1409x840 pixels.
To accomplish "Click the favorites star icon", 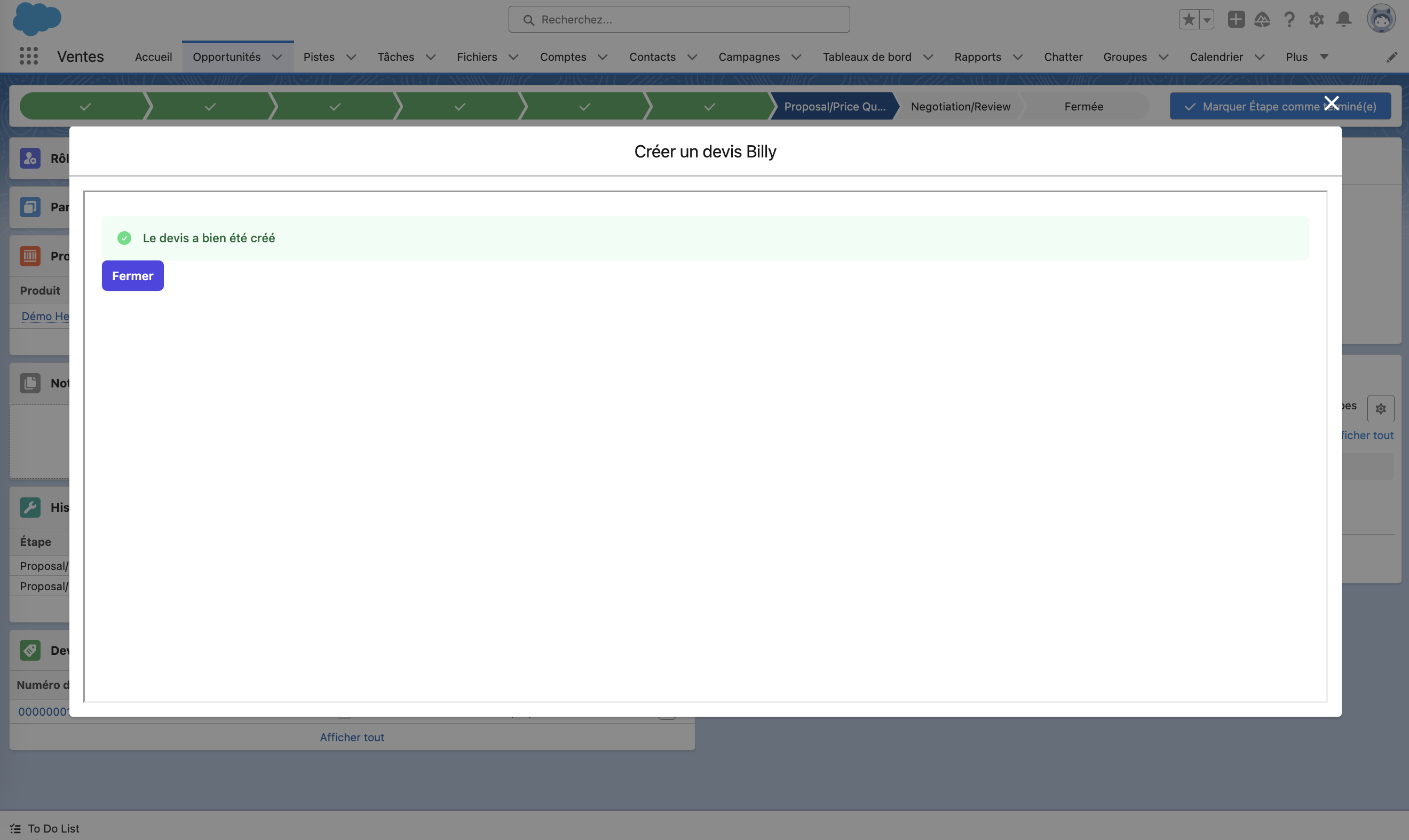I will (1189, 19).
